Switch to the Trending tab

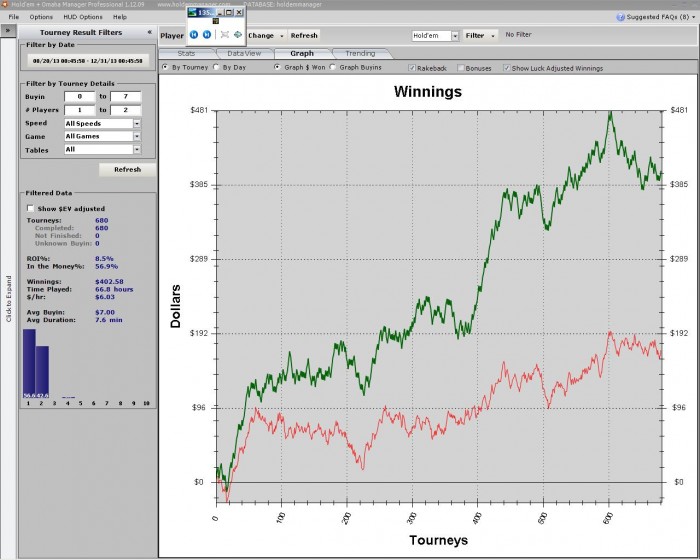[360, 54]
